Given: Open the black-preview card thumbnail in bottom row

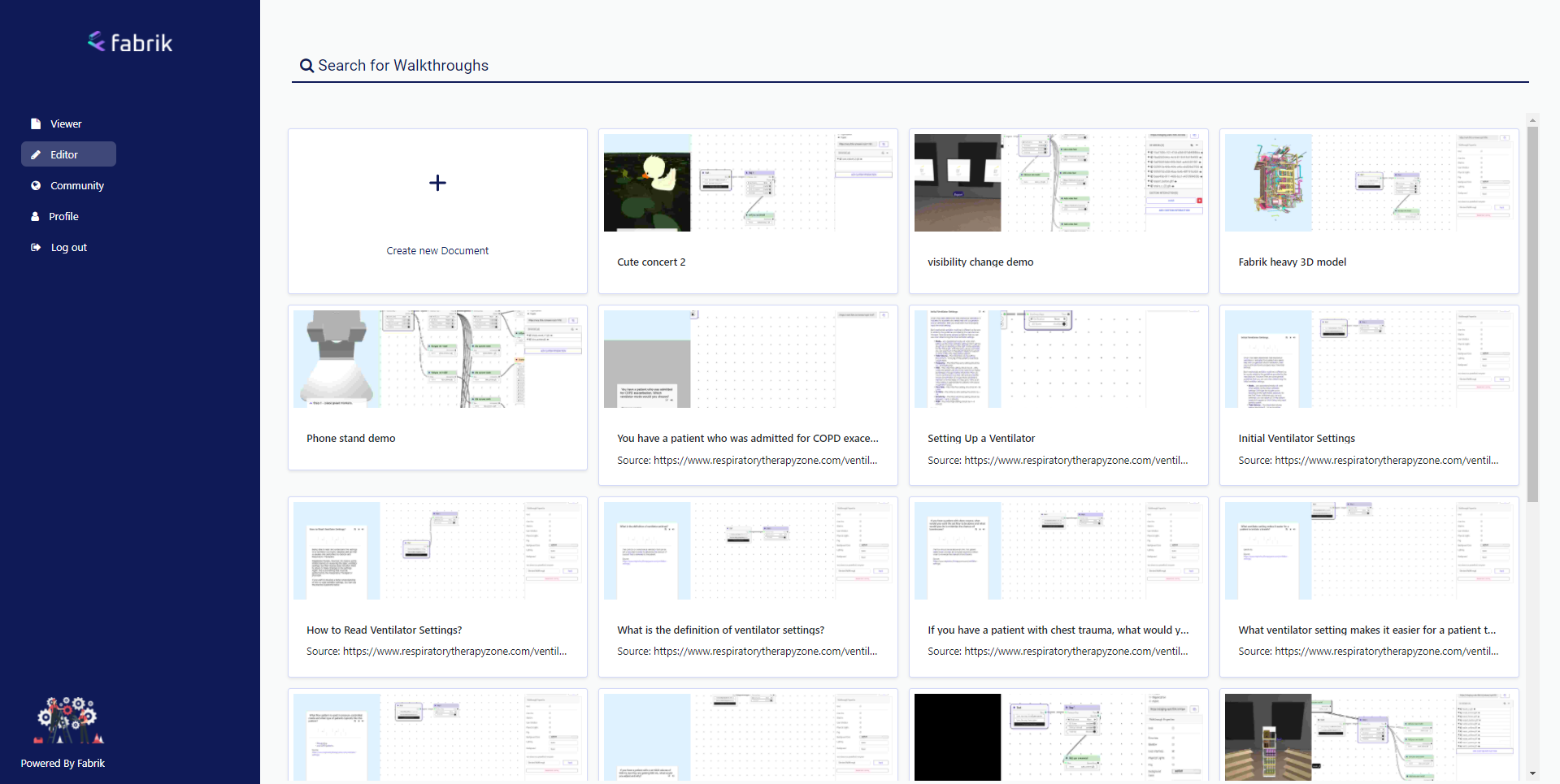Looking at the screenshot, I should pyautogui.click(x=1058, y=738).
